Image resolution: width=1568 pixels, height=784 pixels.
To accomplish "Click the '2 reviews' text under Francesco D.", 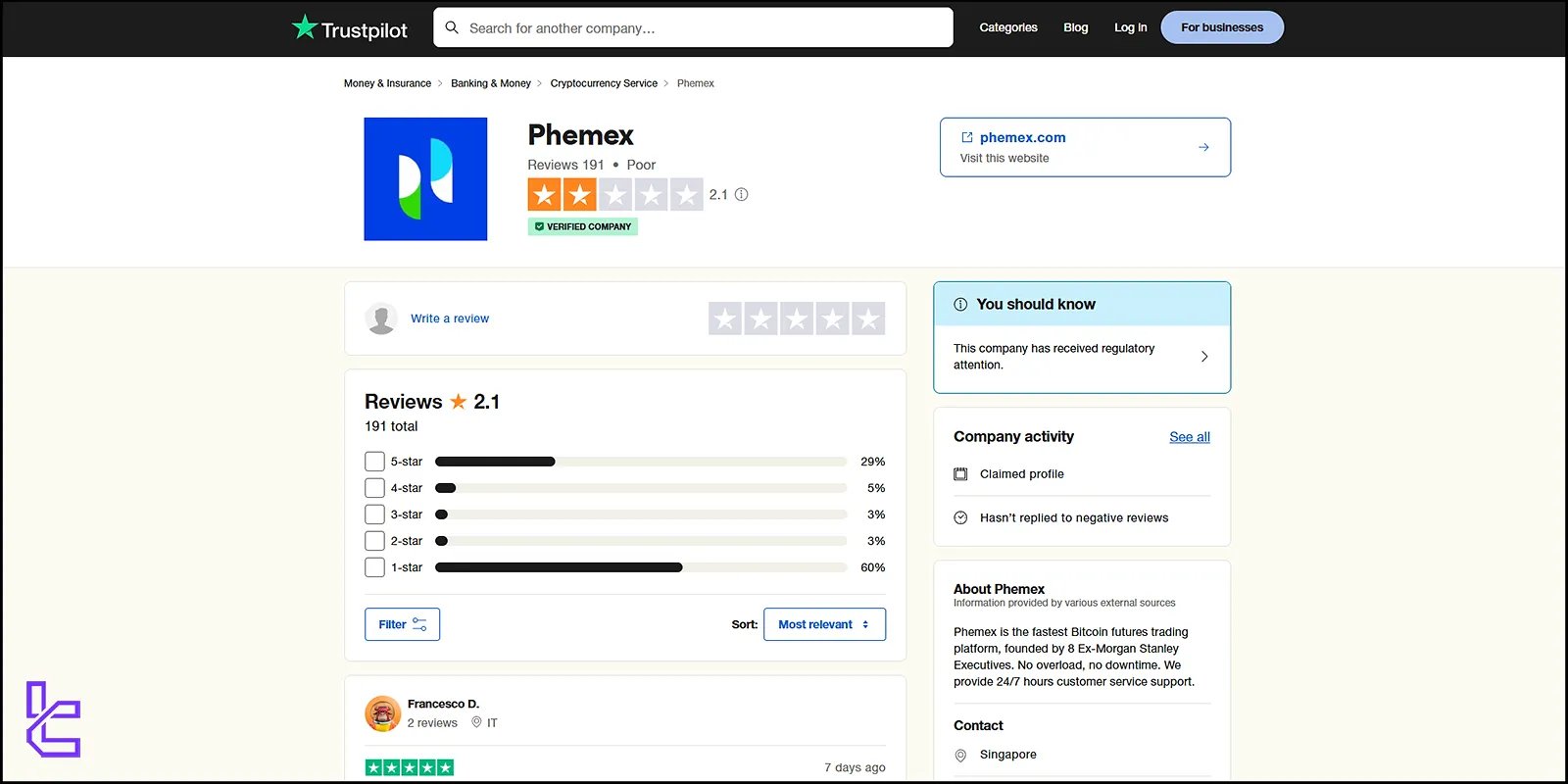I will point(432,723).
